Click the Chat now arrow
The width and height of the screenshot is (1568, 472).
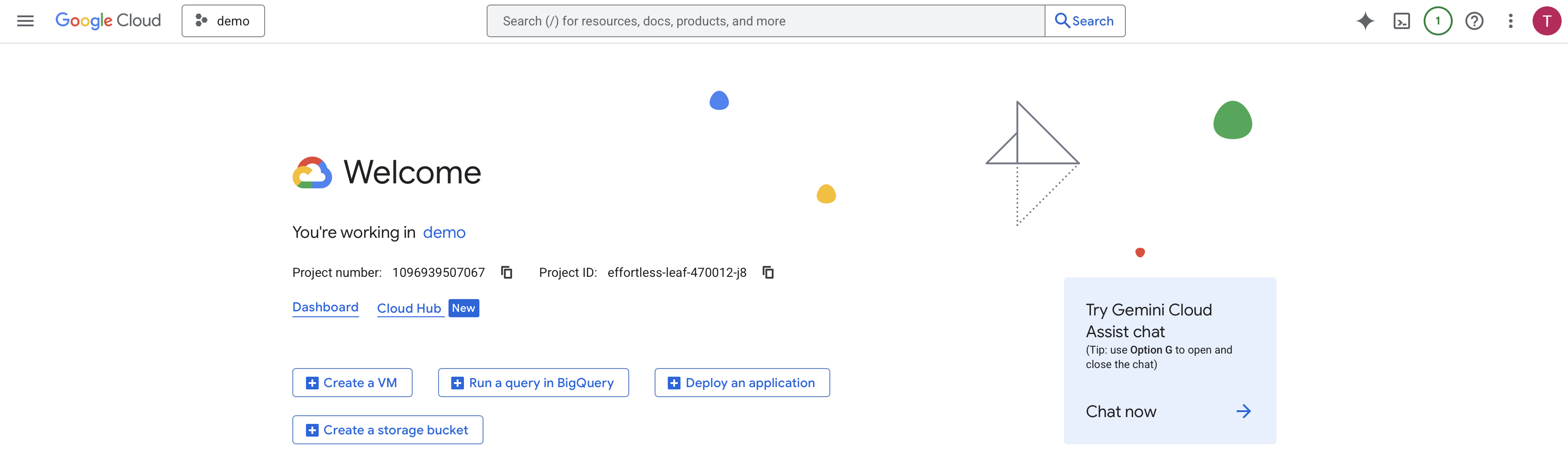point(1243,411)
